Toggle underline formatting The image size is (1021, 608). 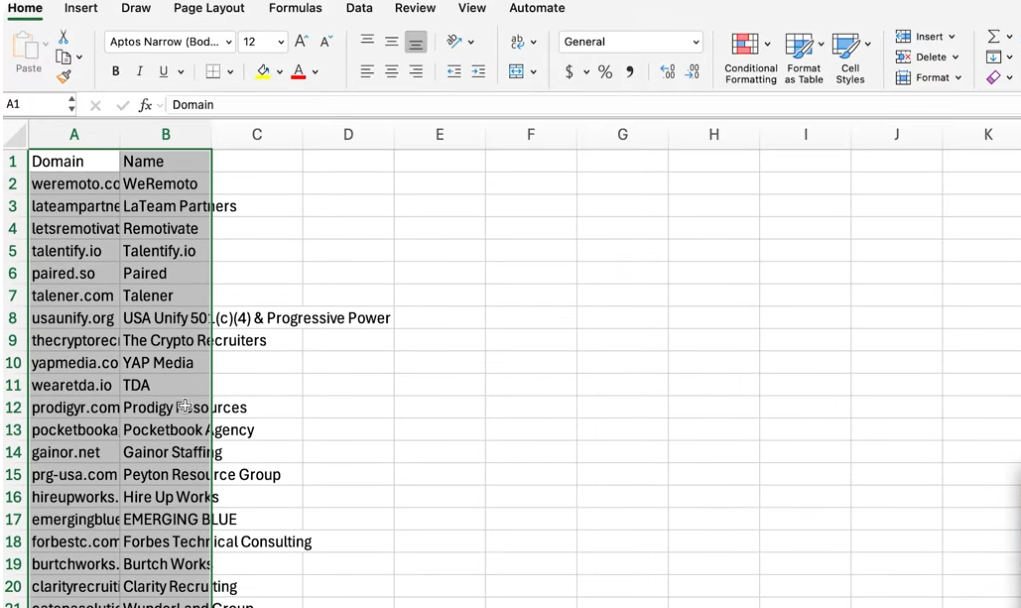click(162, 73)
